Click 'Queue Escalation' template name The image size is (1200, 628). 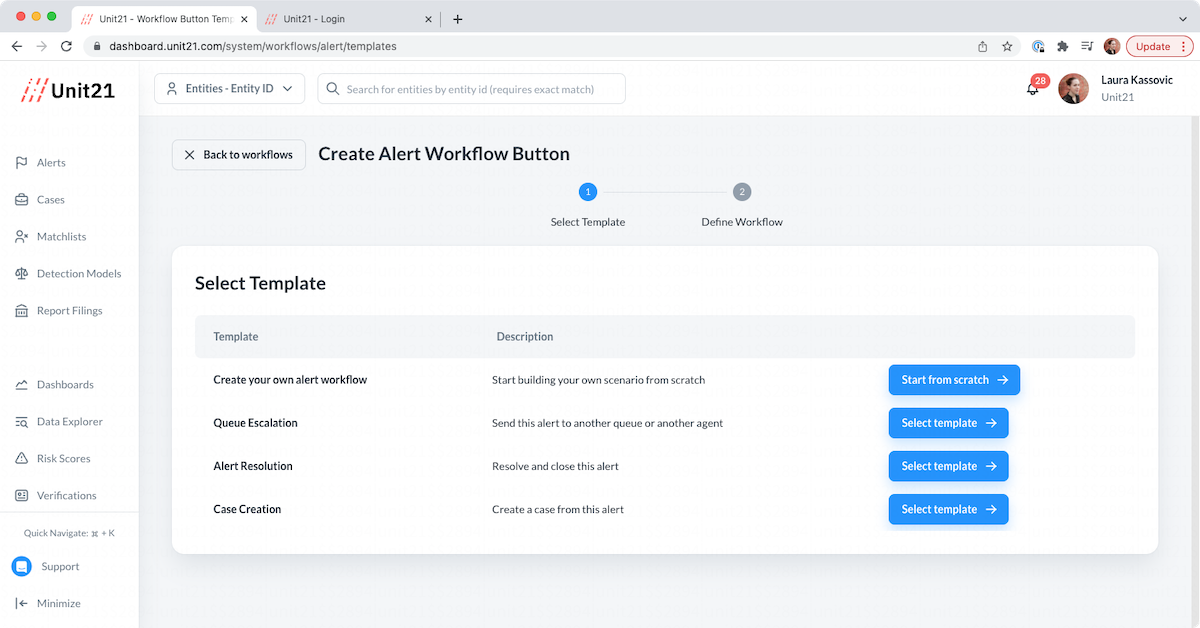pos(256,423)
